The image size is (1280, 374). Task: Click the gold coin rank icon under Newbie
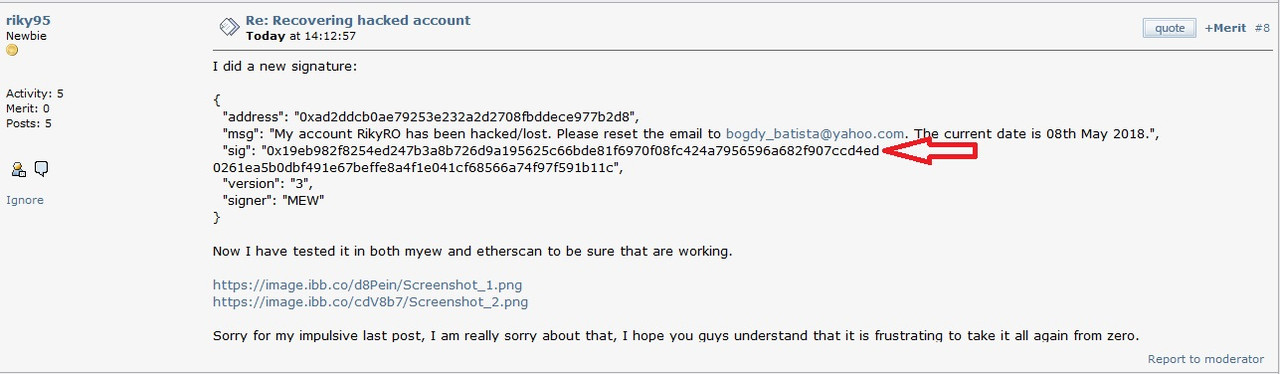[x=12, y=50]
